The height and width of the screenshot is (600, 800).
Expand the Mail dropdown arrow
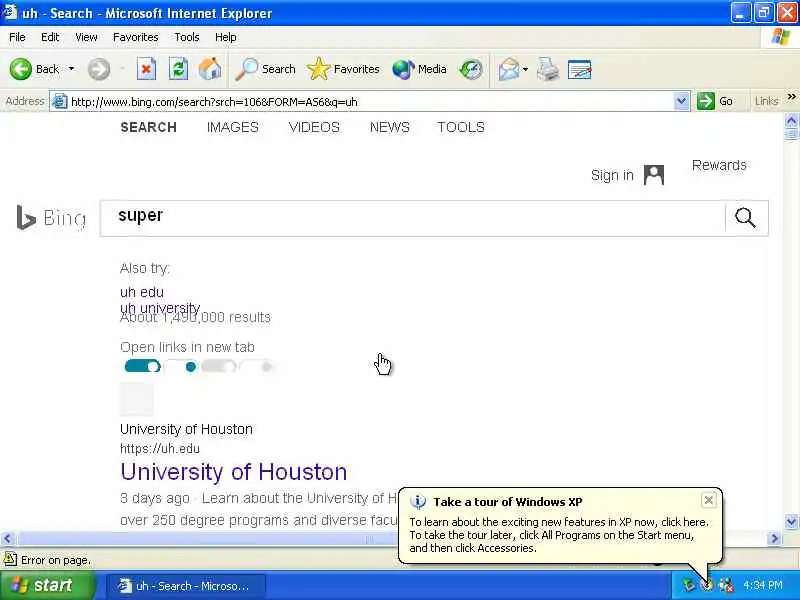click(526, 69)
